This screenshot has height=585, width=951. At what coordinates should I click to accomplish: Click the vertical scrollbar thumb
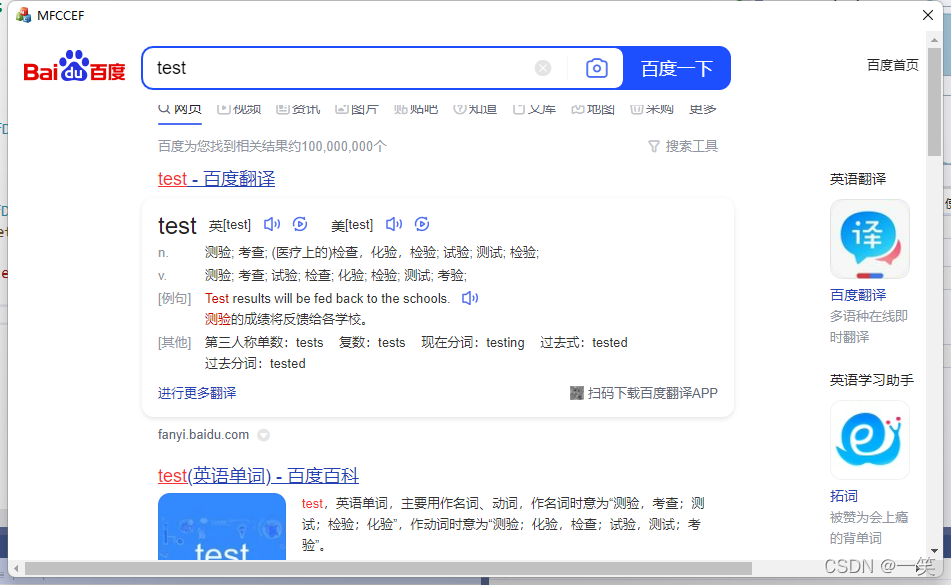click(934, 102)
